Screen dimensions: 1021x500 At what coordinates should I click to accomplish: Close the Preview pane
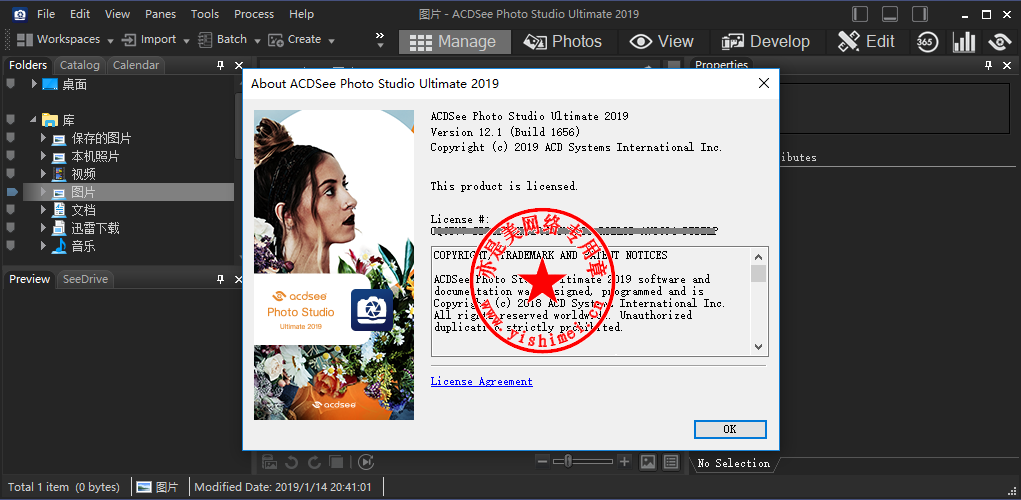click(x=238, y=279)
